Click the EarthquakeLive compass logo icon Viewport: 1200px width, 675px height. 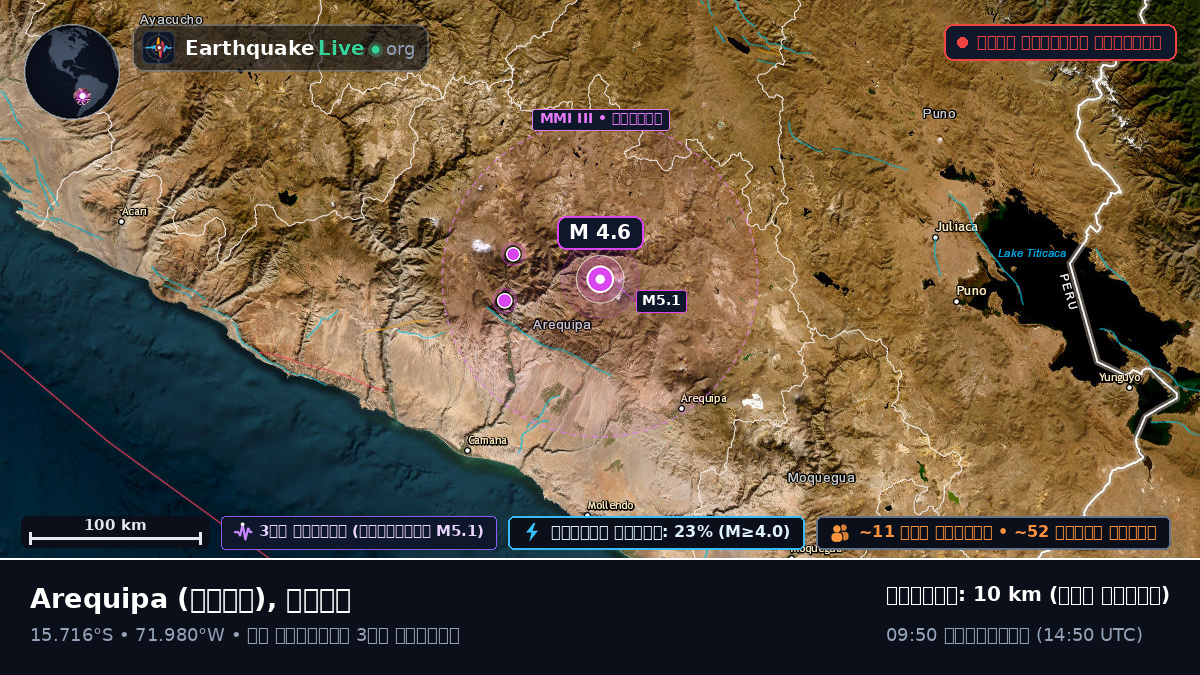(158, 48)
